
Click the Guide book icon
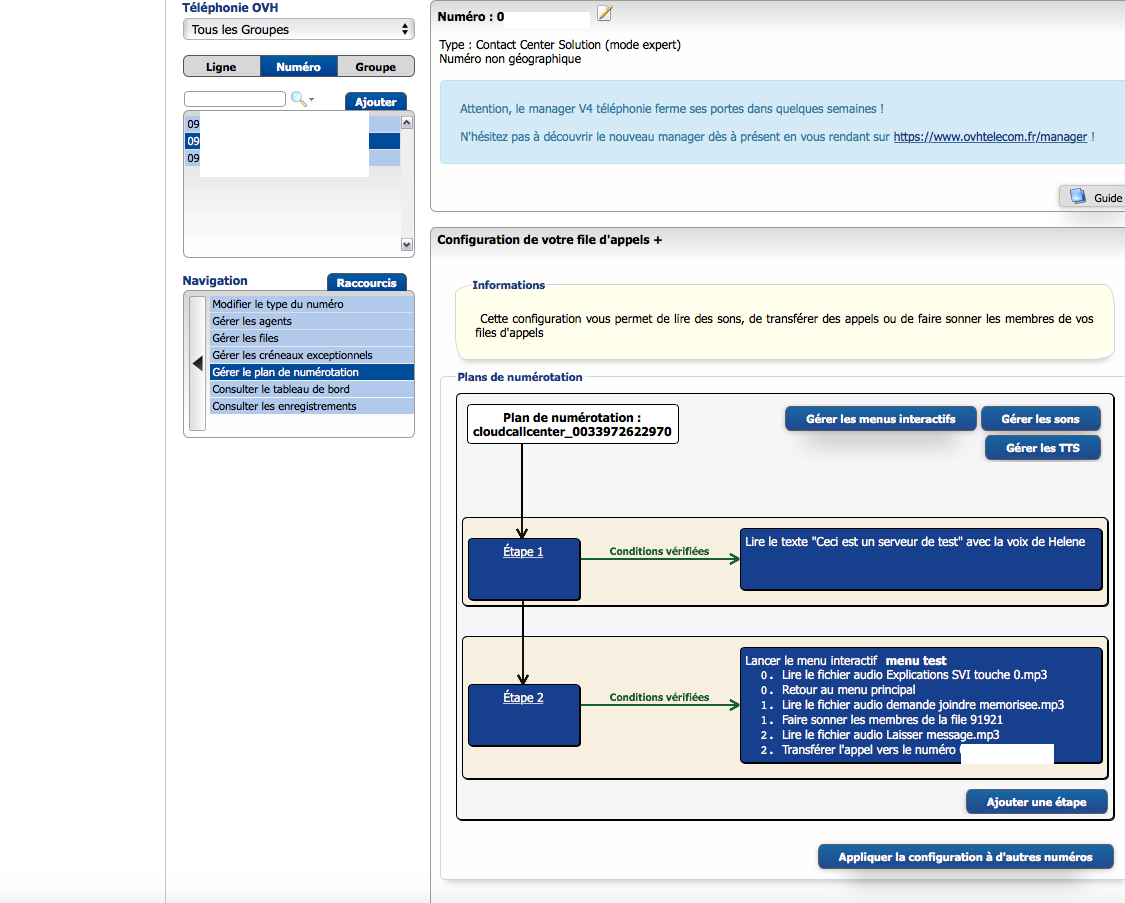point(1078,197)
